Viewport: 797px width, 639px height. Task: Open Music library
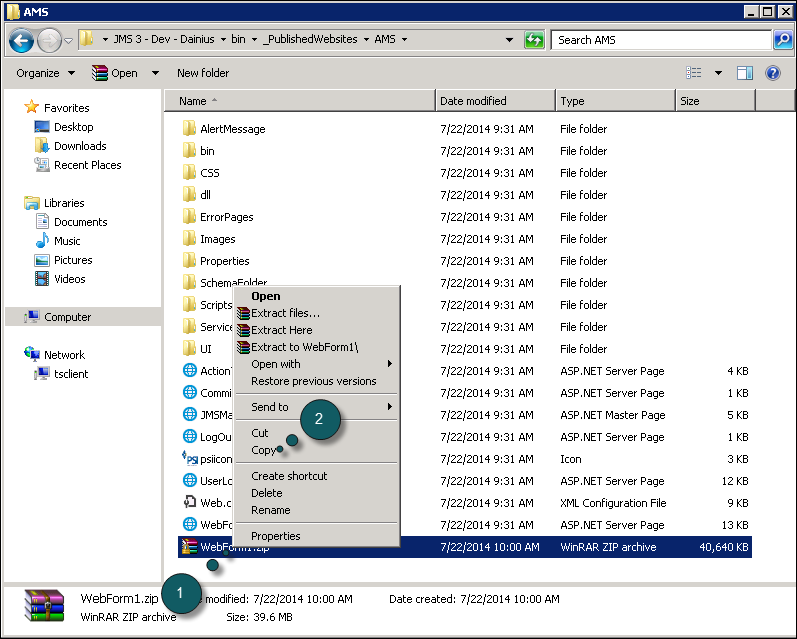[67, 241]
